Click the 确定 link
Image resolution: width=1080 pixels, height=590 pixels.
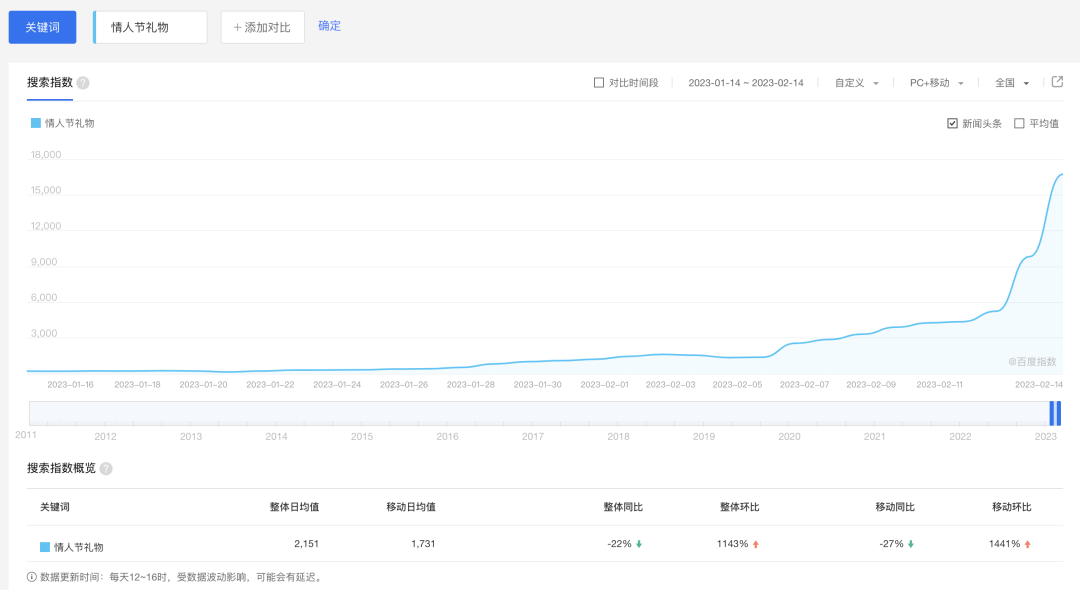329,26
